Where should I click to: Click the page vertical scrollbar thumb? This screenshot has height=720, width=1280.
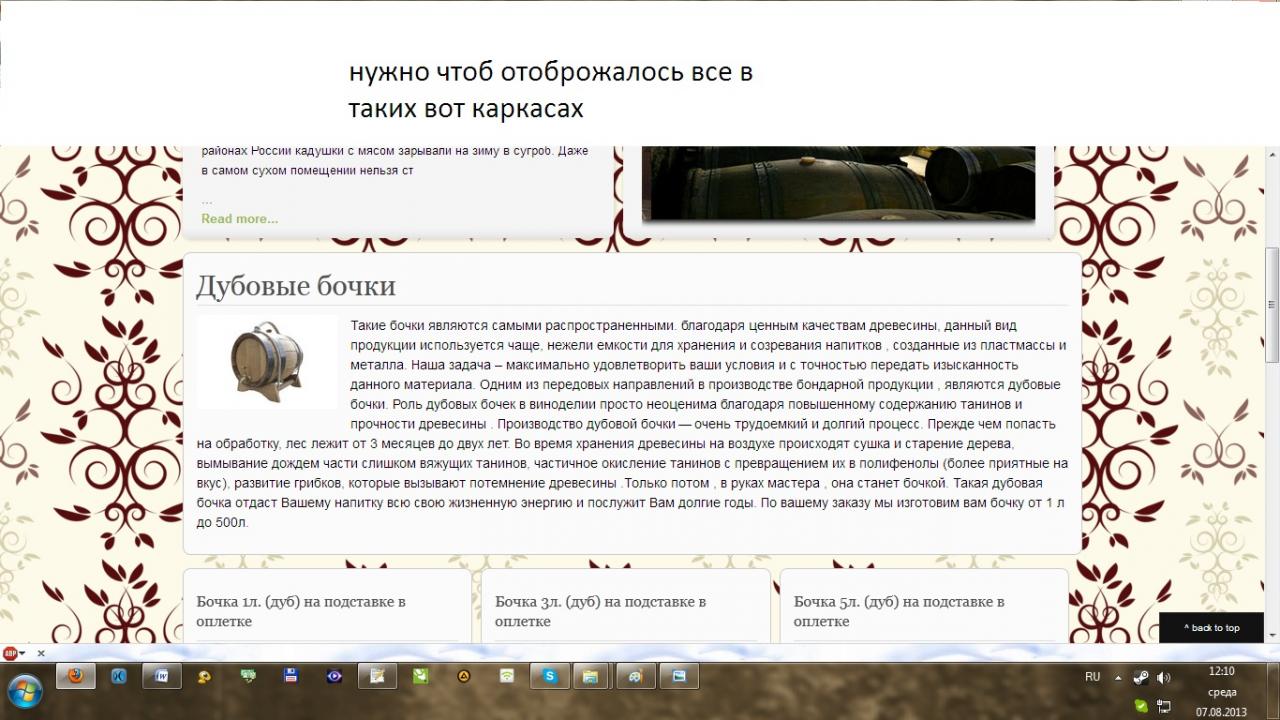[1272, 305]
